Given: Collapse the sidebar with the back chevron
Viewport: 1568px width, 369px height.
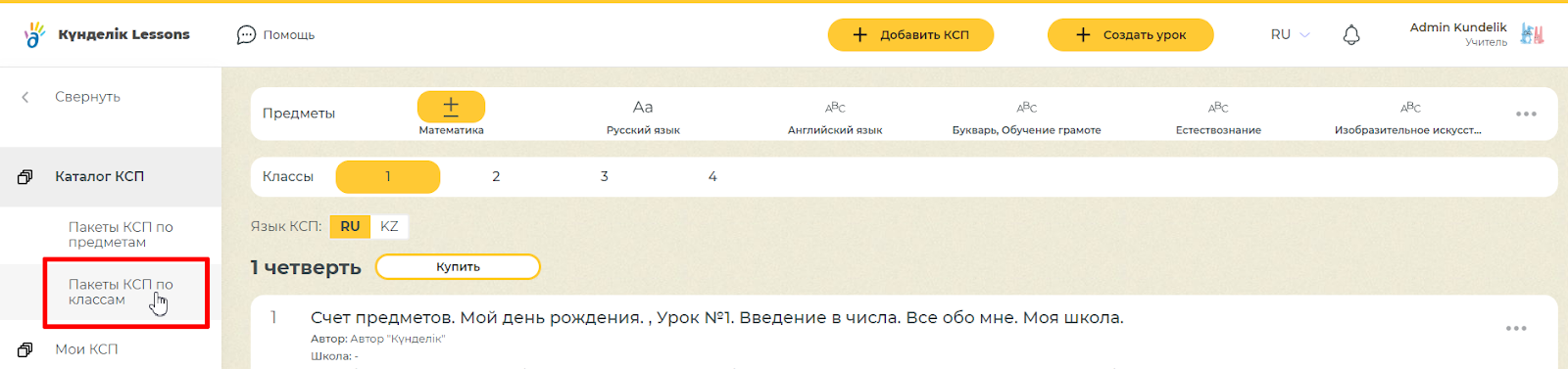Looking at the screenshot, I should [25, 97].
